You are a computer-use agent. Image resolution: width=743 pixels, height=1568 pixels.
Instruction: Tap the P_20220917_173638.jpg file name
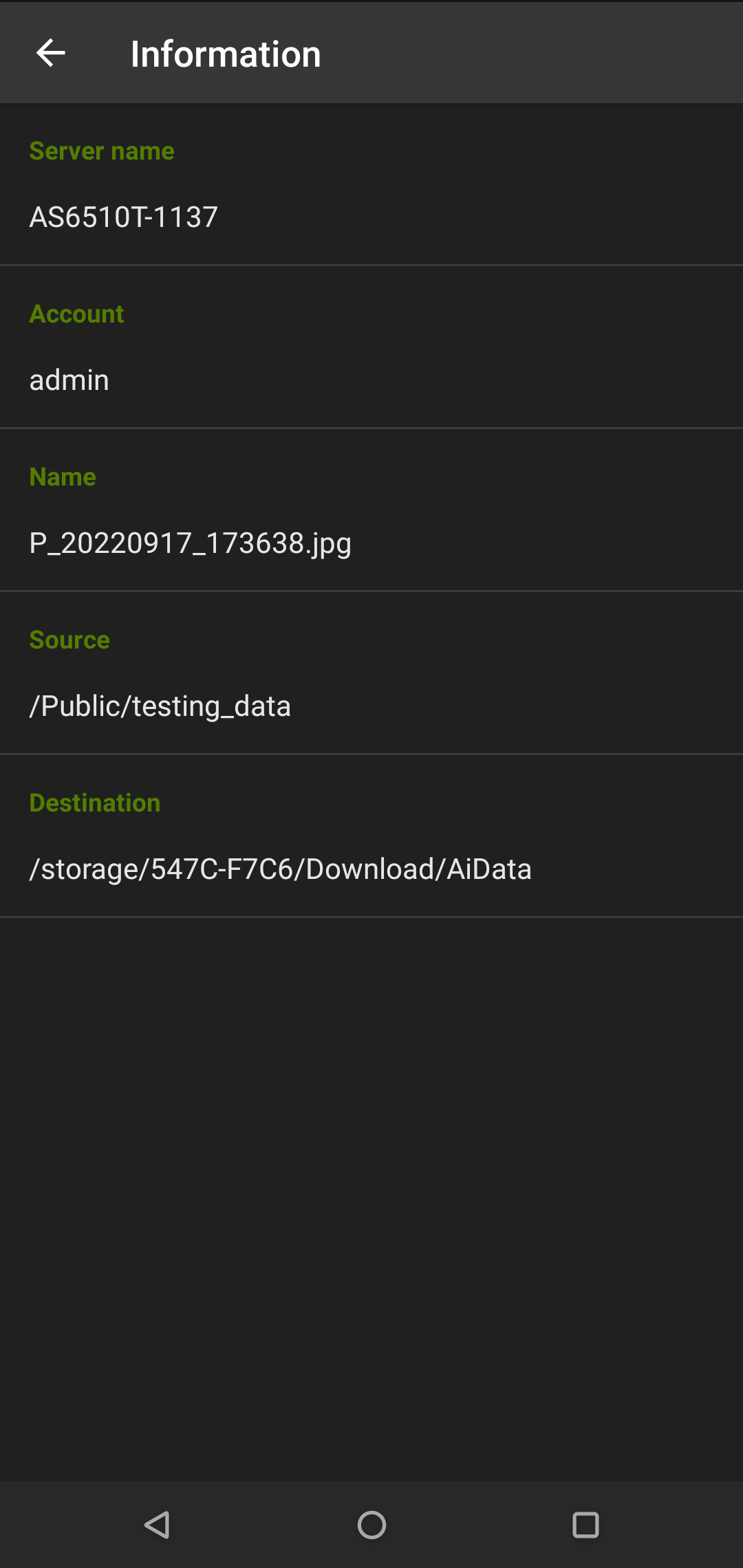coord(191,544)
